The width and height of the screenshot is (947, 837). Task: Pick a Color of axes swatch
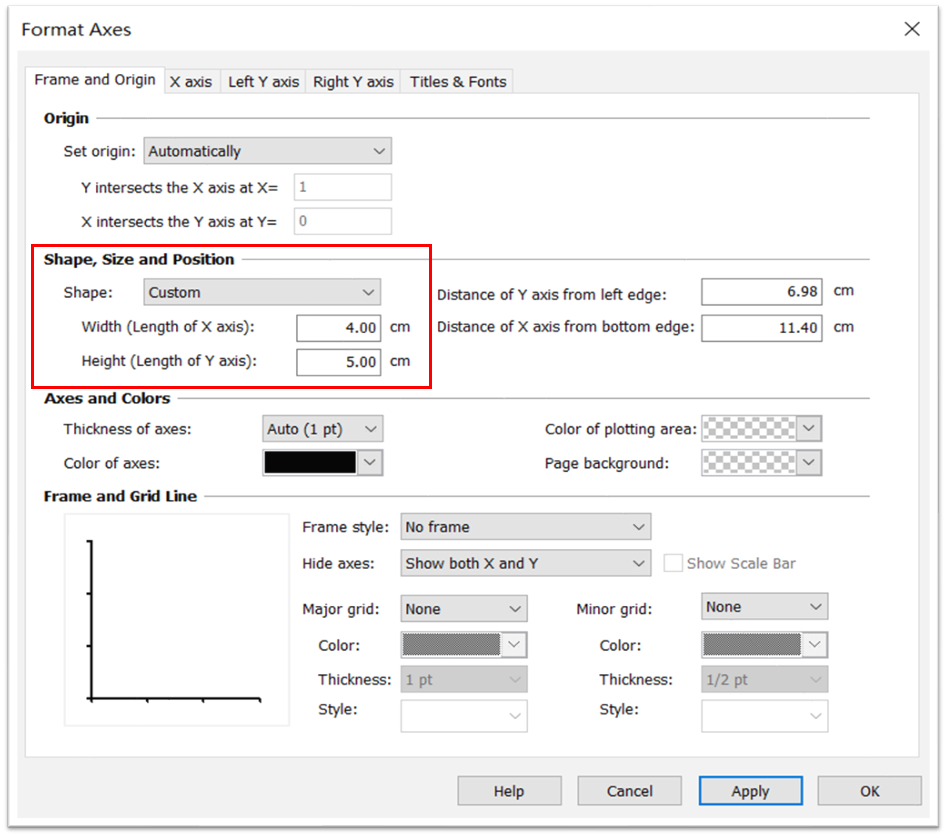pos(323,463)
